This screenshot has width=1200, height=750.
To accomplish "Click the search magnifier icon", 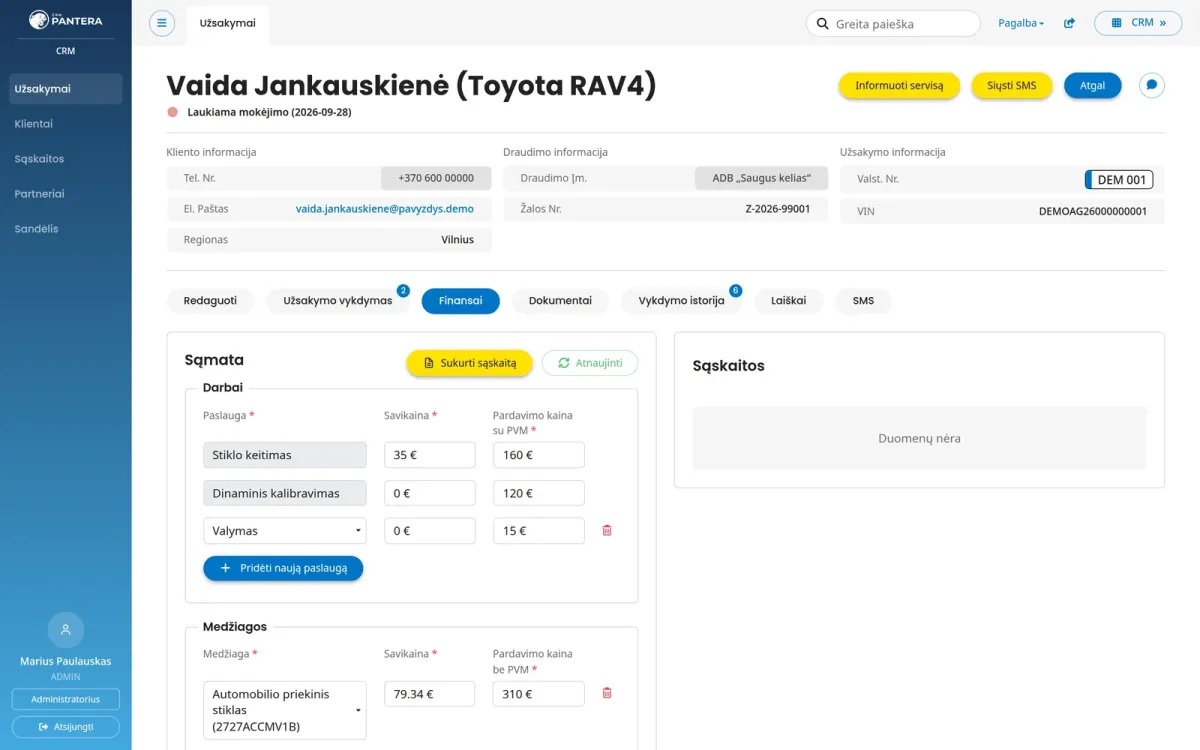I will click(x=823, y=24).
